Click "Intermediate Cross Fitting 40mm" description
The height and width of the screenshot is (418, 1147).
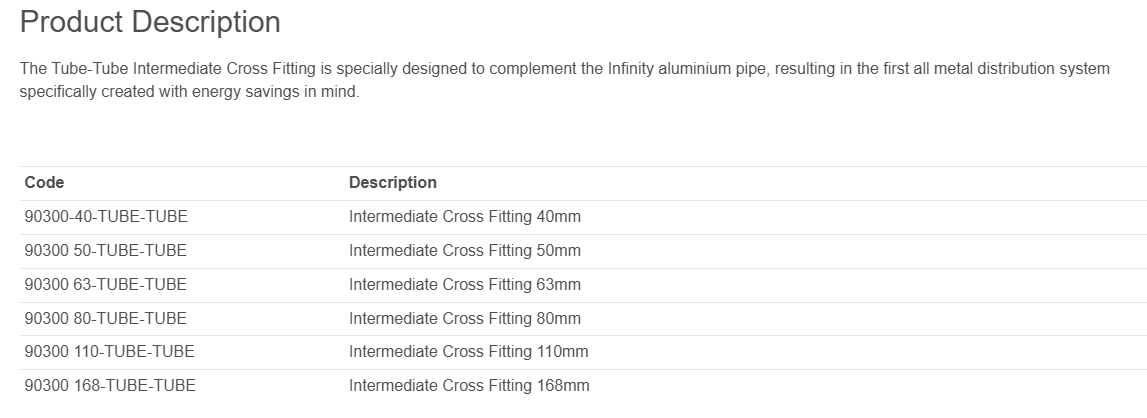coord(465,216)
